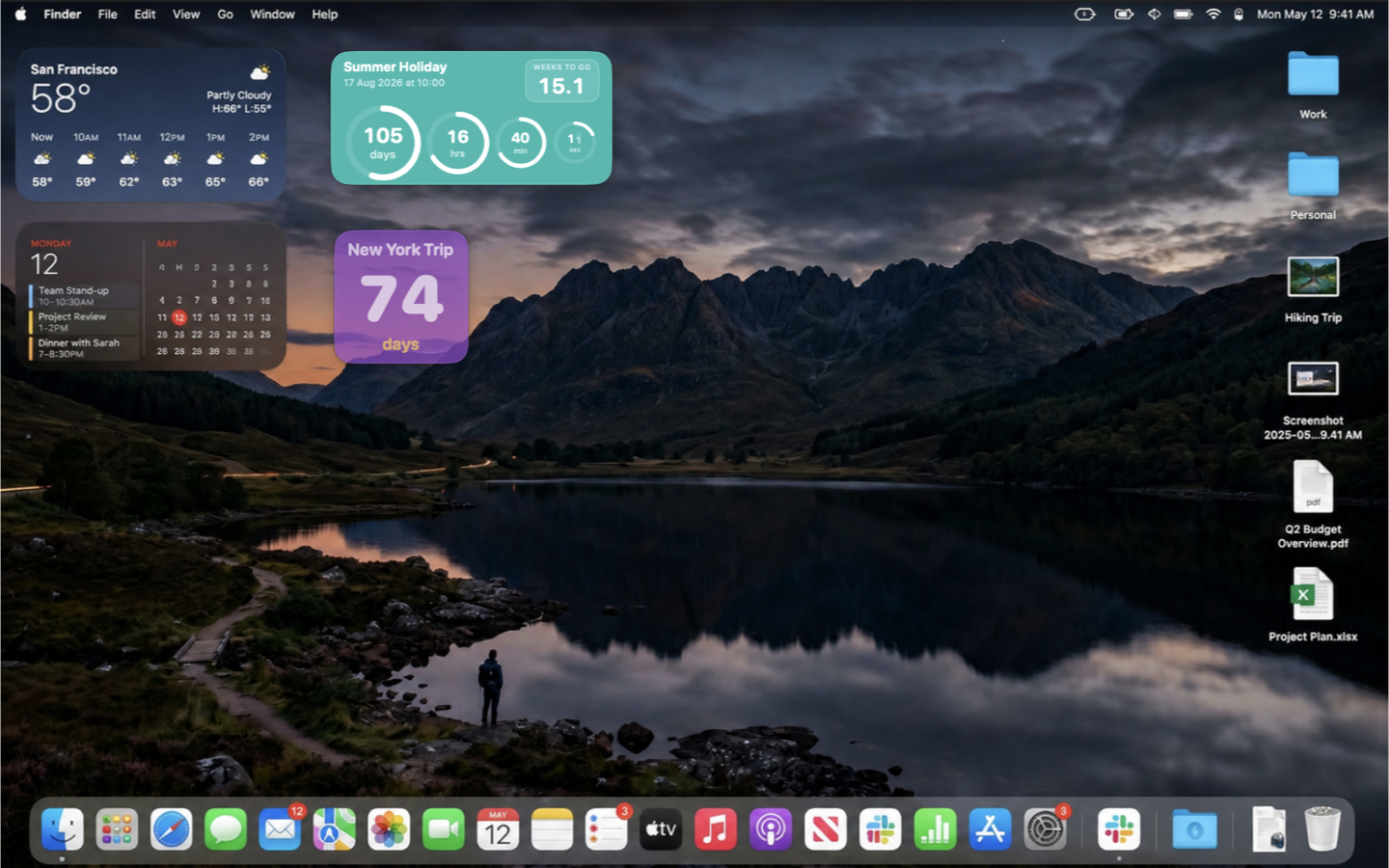
Task: Launch the Apple TV app
Action: click(x=661, y=828)
